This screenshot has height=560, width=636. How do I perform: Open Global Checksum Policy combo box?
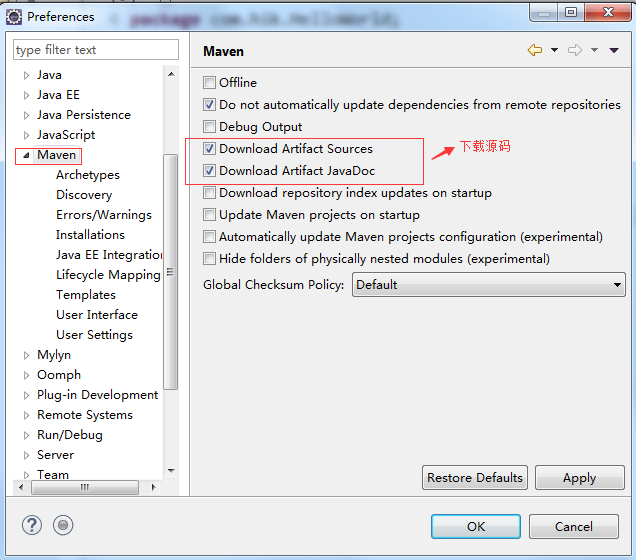(x=488, y=285)
